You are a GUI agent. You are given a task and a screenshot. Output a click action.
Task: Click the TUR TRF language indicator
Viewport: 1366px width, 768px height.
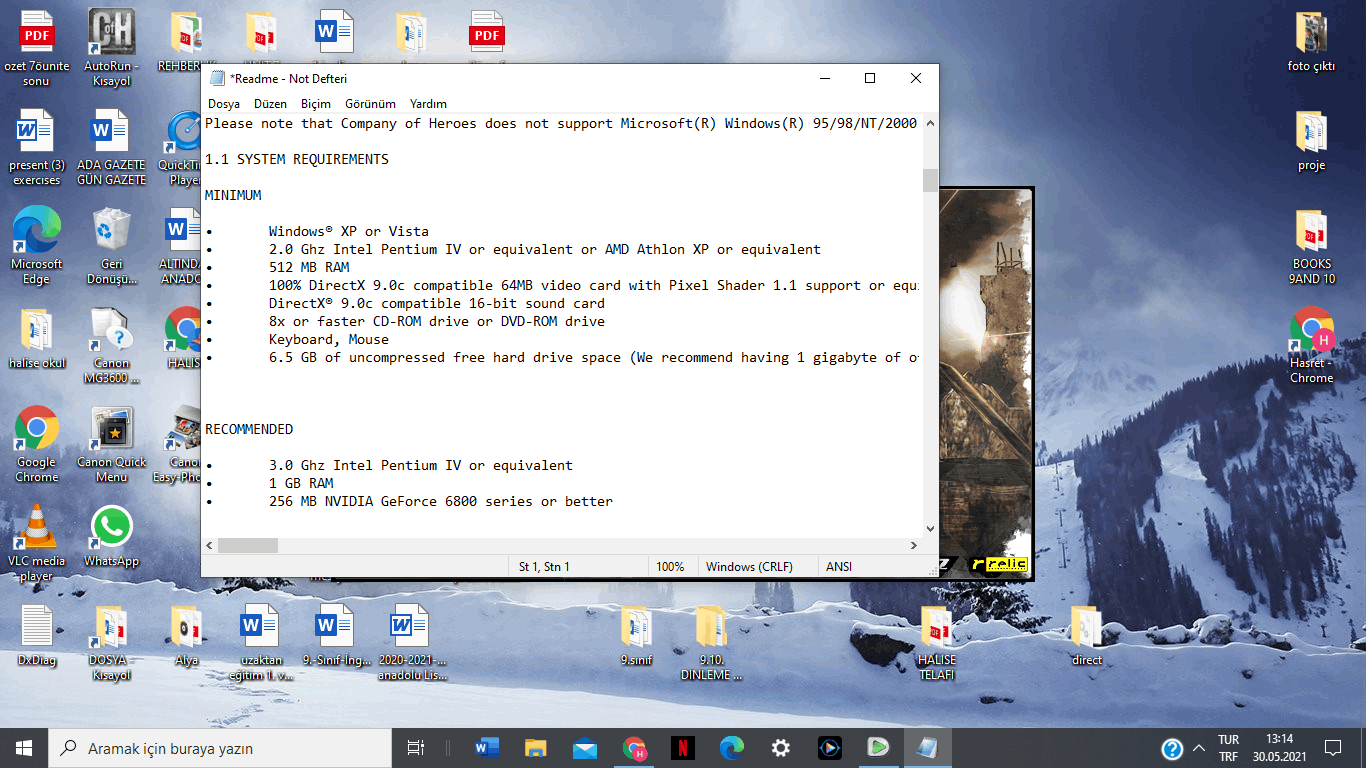pyautogui.click(x=1228, y=748)
